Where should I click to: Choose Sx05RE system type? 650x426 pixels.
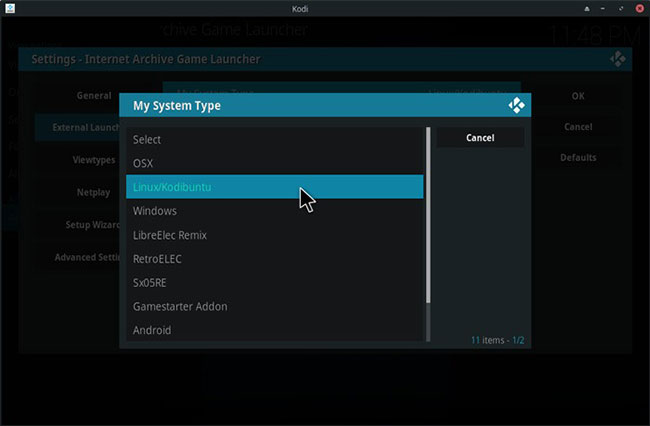pyautogui.click(x=274, y=283)
